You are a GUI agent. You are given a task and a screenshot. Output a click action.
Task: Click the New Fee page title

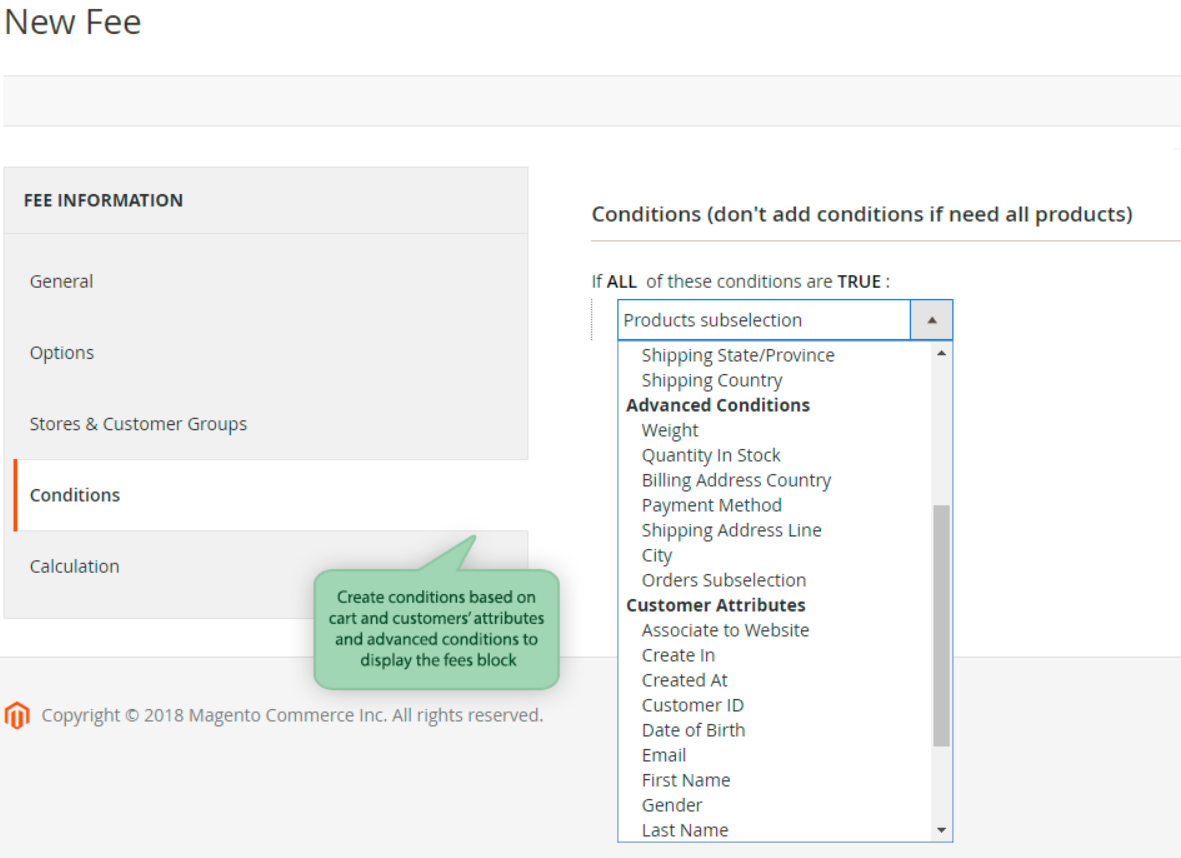pyautogui.click(x=72, y=22)
